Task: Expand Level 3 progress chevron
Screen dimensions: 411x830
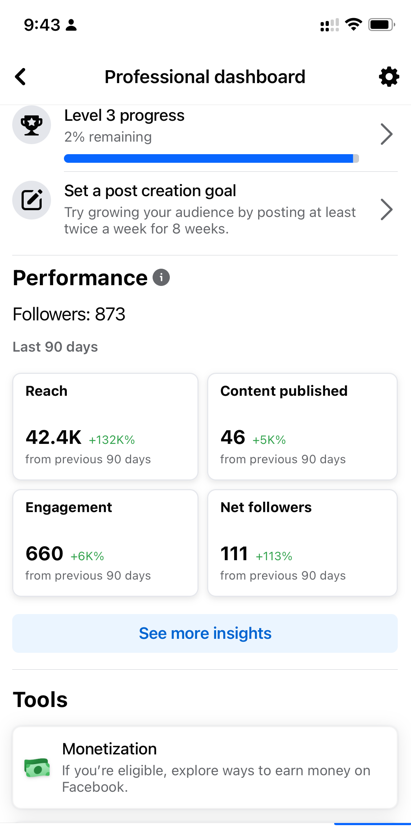Action: pos(387,134)
